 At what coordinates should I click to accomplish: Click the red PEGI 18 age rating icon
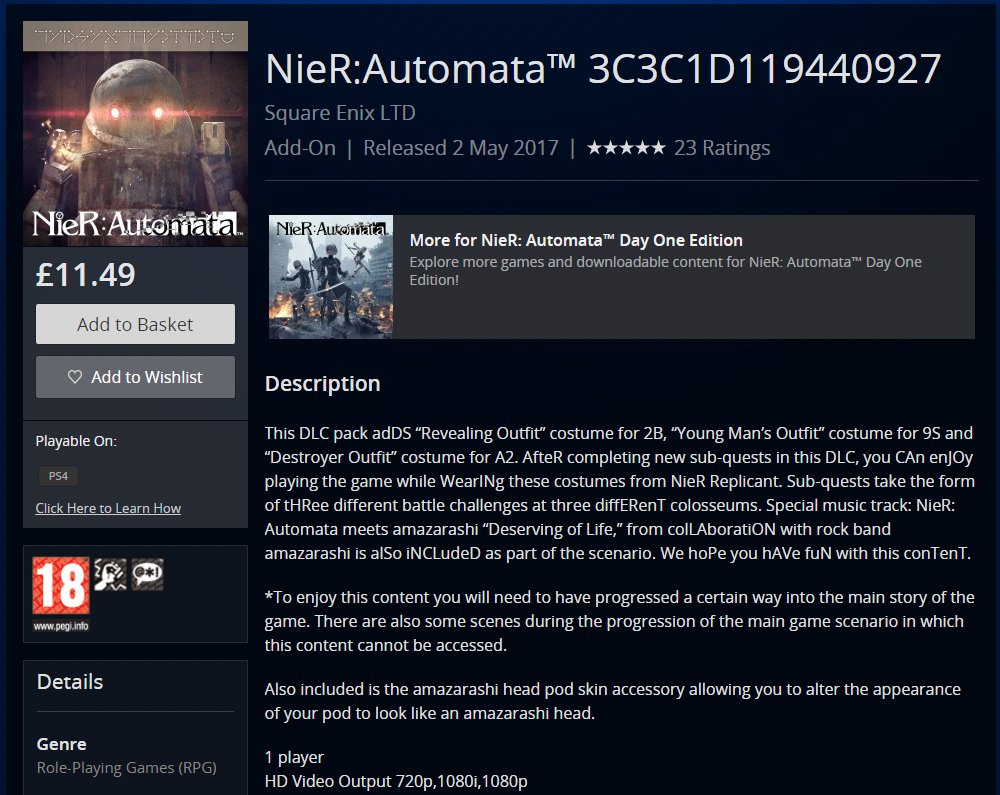[61, 586]
